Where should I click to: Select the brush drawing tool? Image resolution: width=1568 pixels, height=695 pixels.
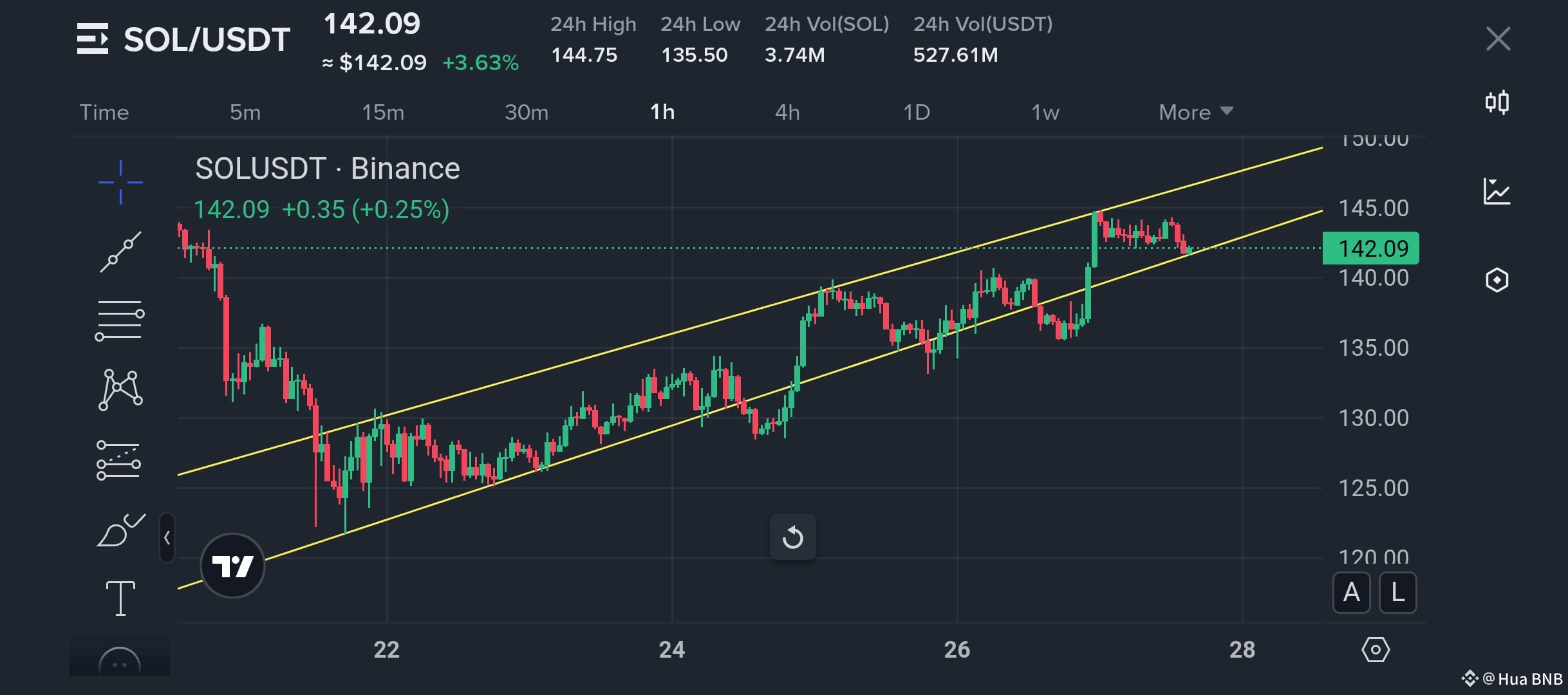pos(120,530)
